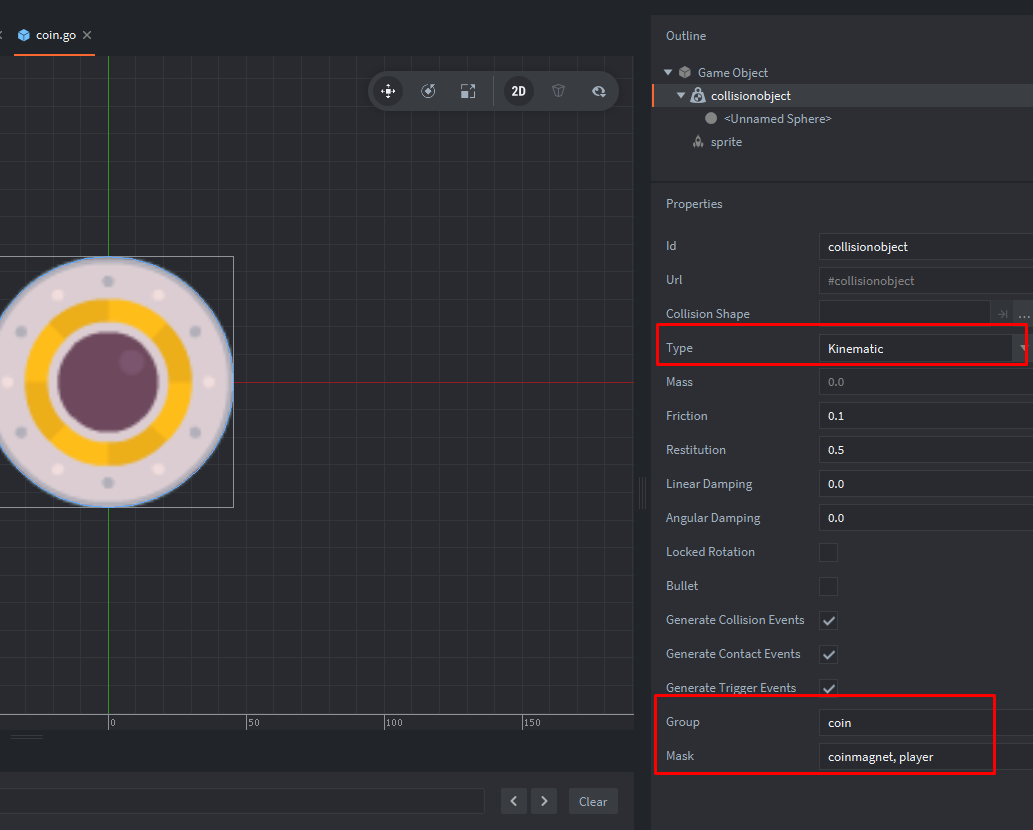Click the Linear Damping label
Viewport: 1033px width, 830px height.
[709, 484]
